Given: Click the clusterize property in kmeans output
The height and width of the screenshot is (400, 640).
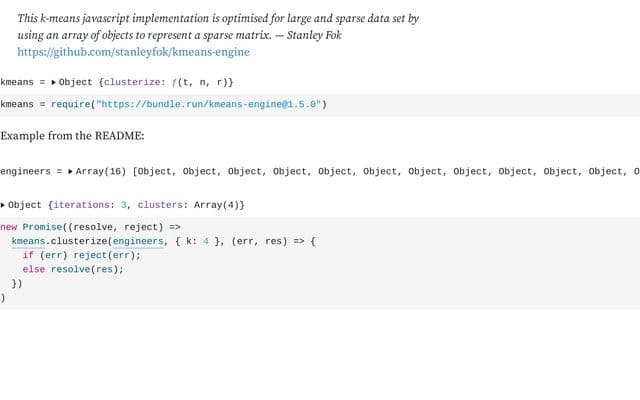Looking at the screenshot, I should [132, 82].
